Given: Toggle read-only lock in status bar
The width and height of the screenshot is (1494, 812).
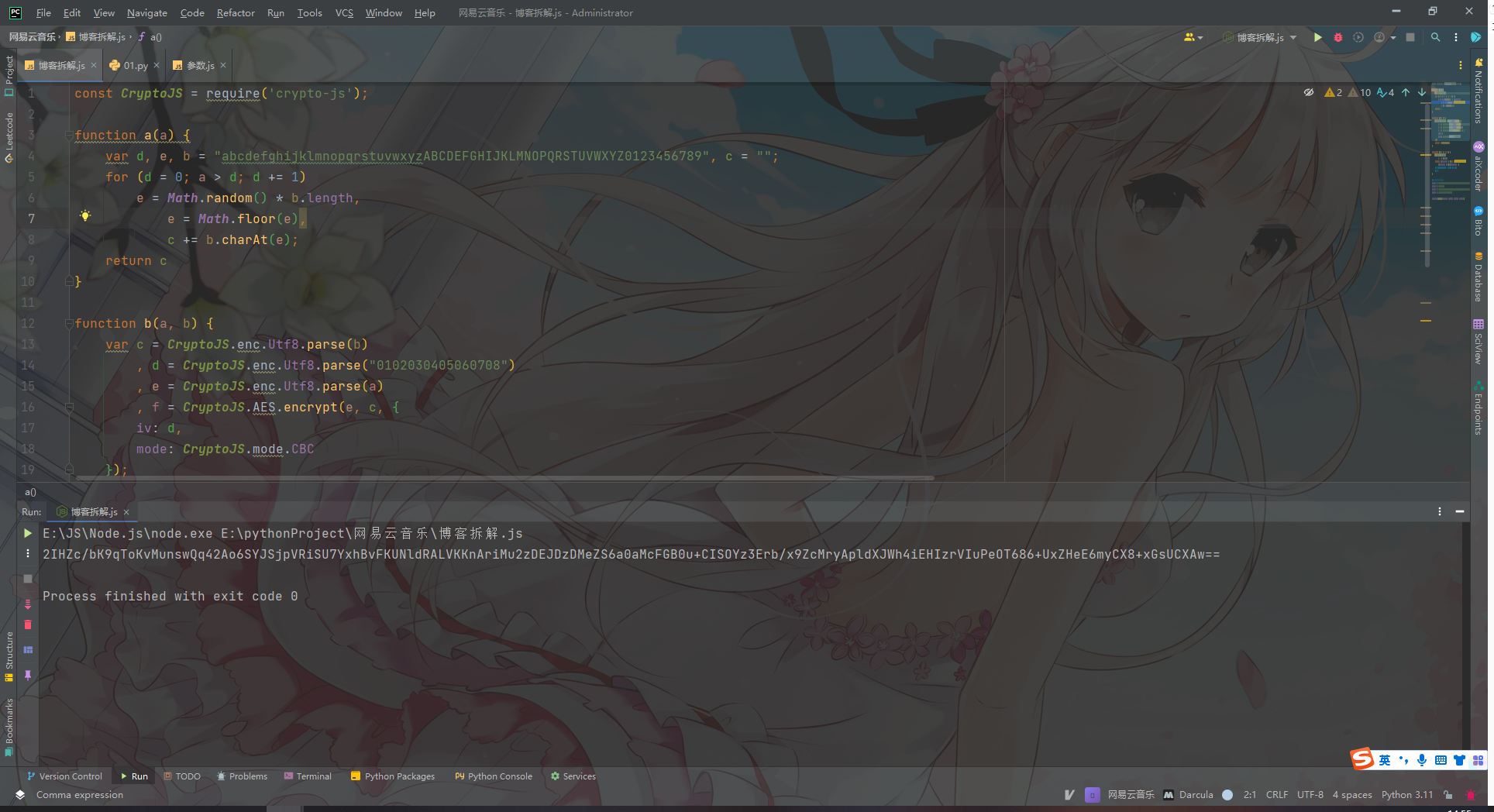Looking at the screenshot, I should pyautogui.click(x=1448, y=795).
